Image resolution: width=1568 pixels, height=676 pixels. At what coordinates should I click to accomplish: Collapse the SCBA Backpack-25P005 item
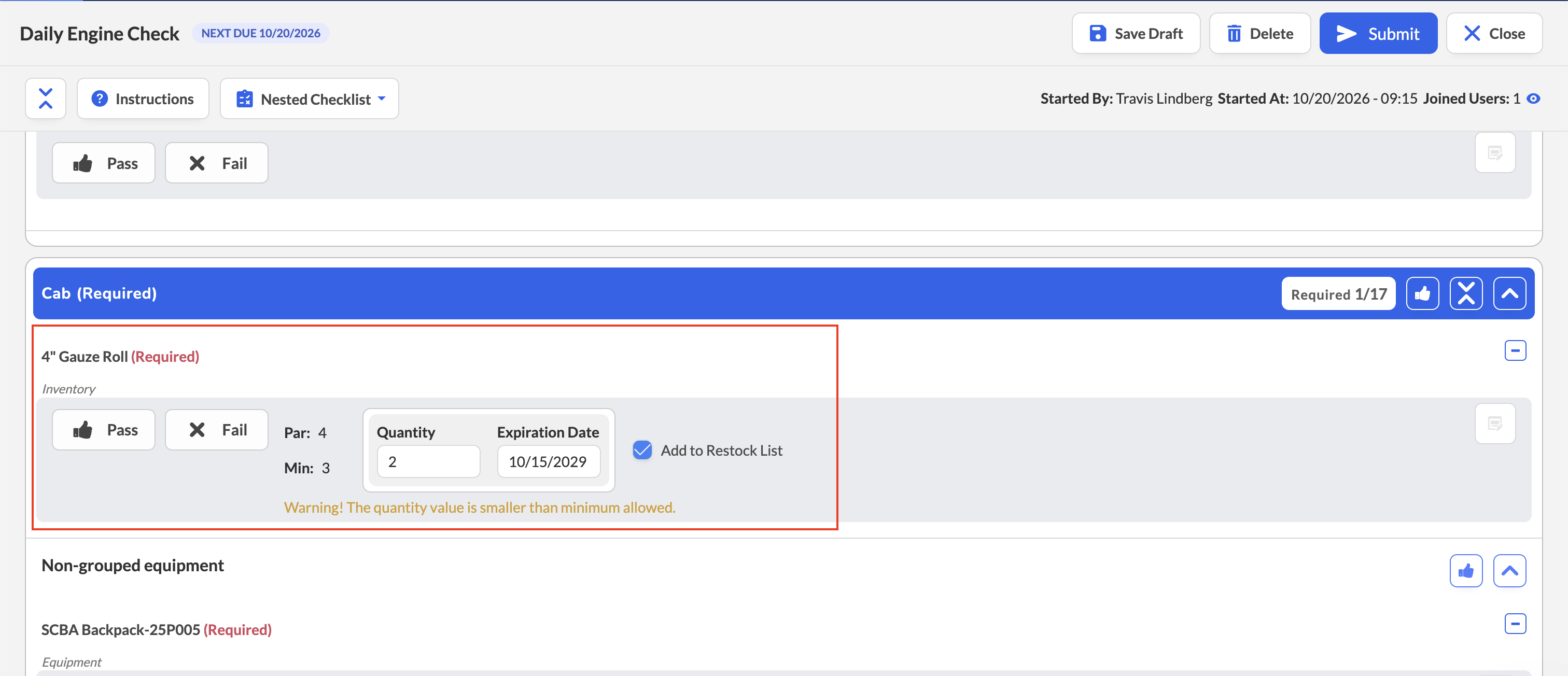coord(1515,624)
